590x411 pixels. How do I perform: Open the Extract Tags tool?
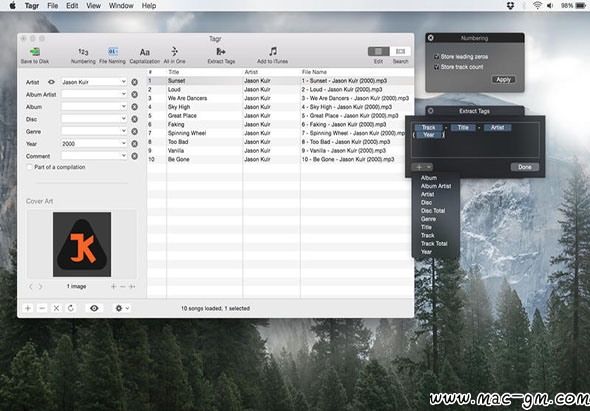click(221, 55)
